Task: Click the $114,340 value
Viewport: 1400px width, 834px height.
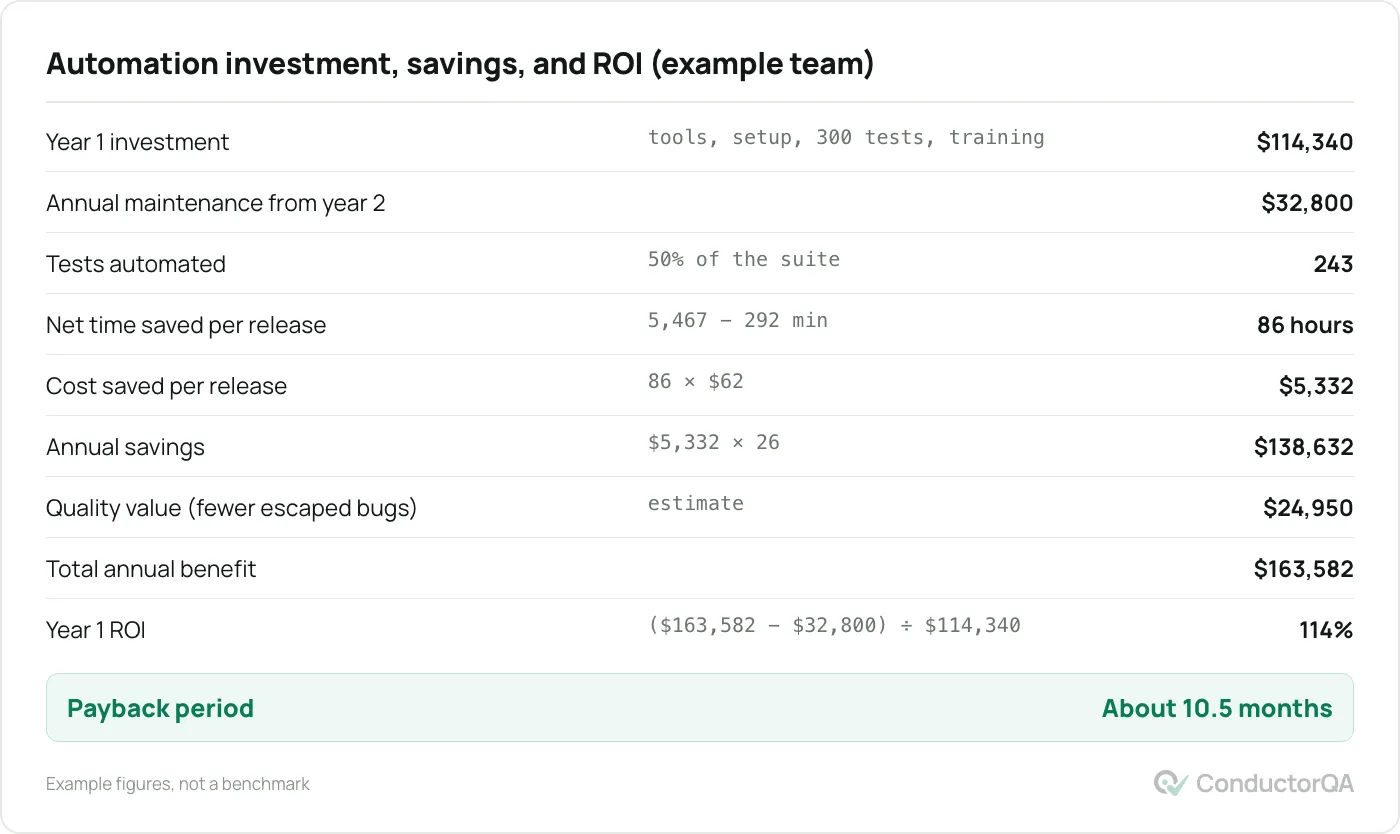Action: coord(1305,142)
